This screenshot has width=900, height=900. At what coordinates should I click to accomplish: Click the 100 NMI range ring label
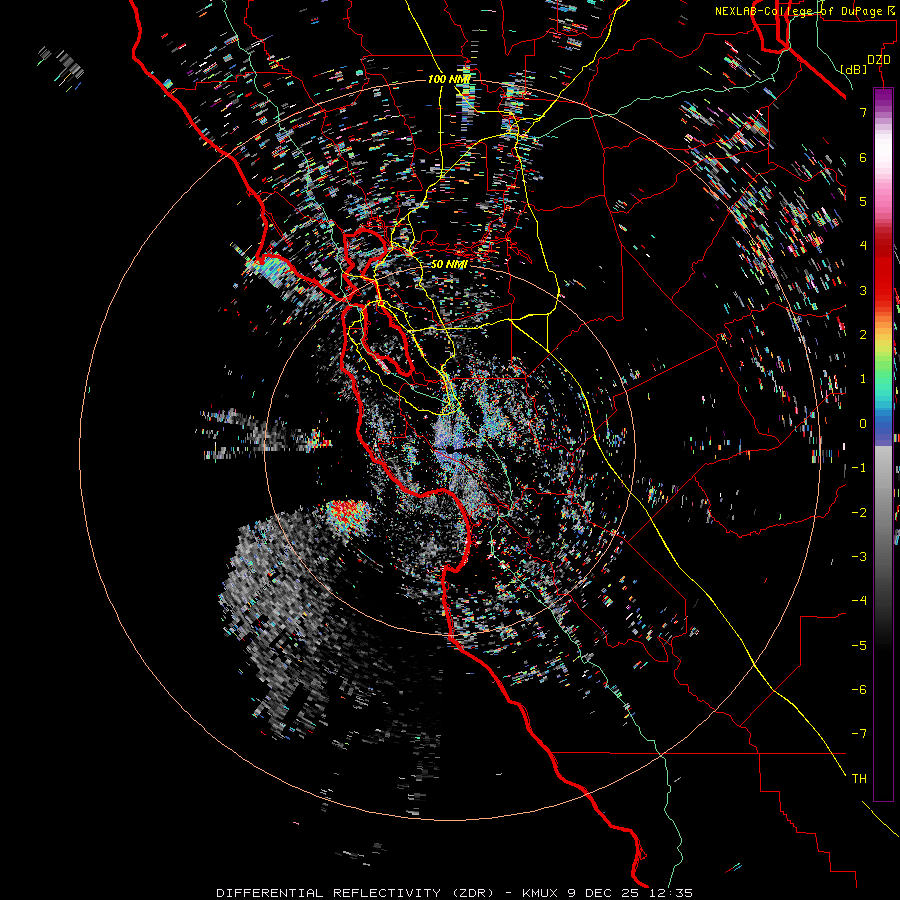point(449,79)
